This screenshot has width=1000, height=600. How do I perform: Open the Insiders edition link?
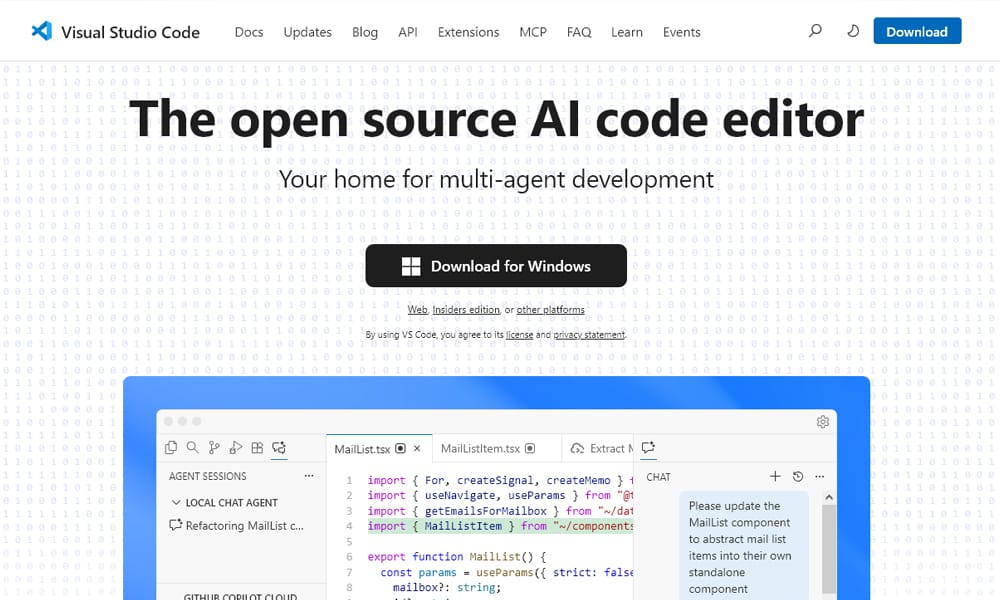click(x=466, y=310)
